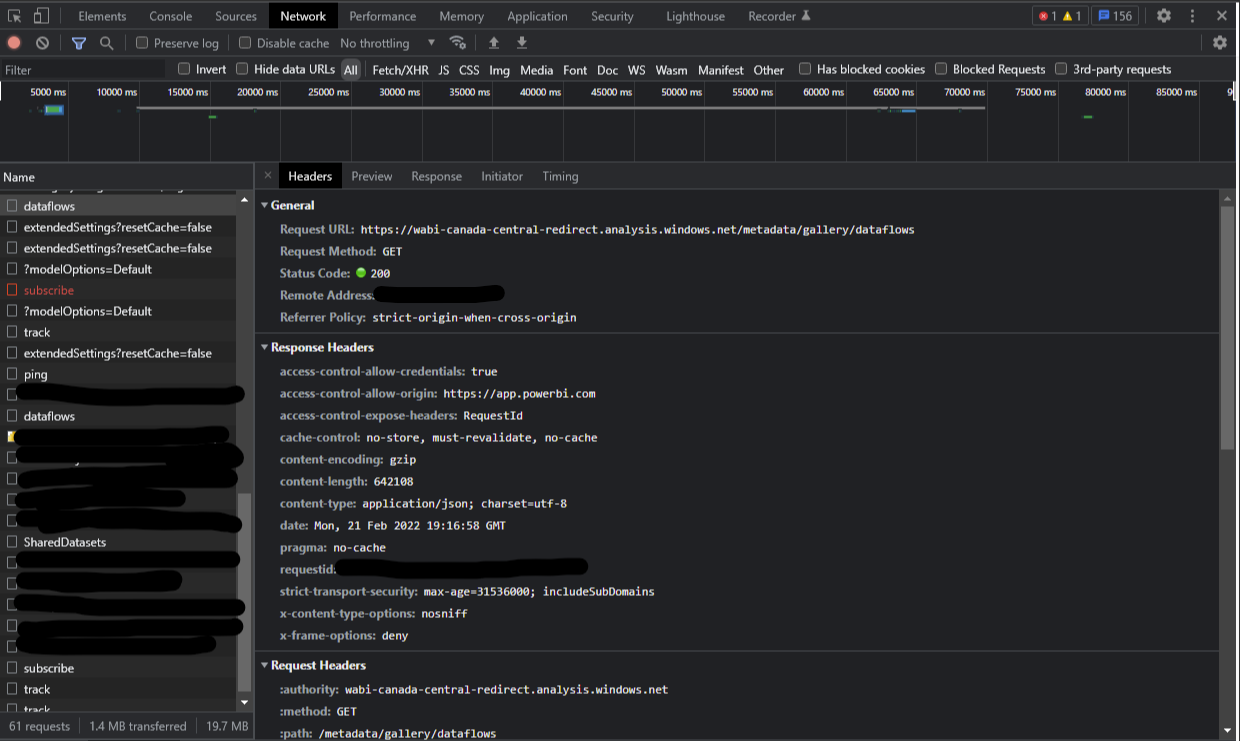Enable Disable cache checkbox

[x=245, y=43]
